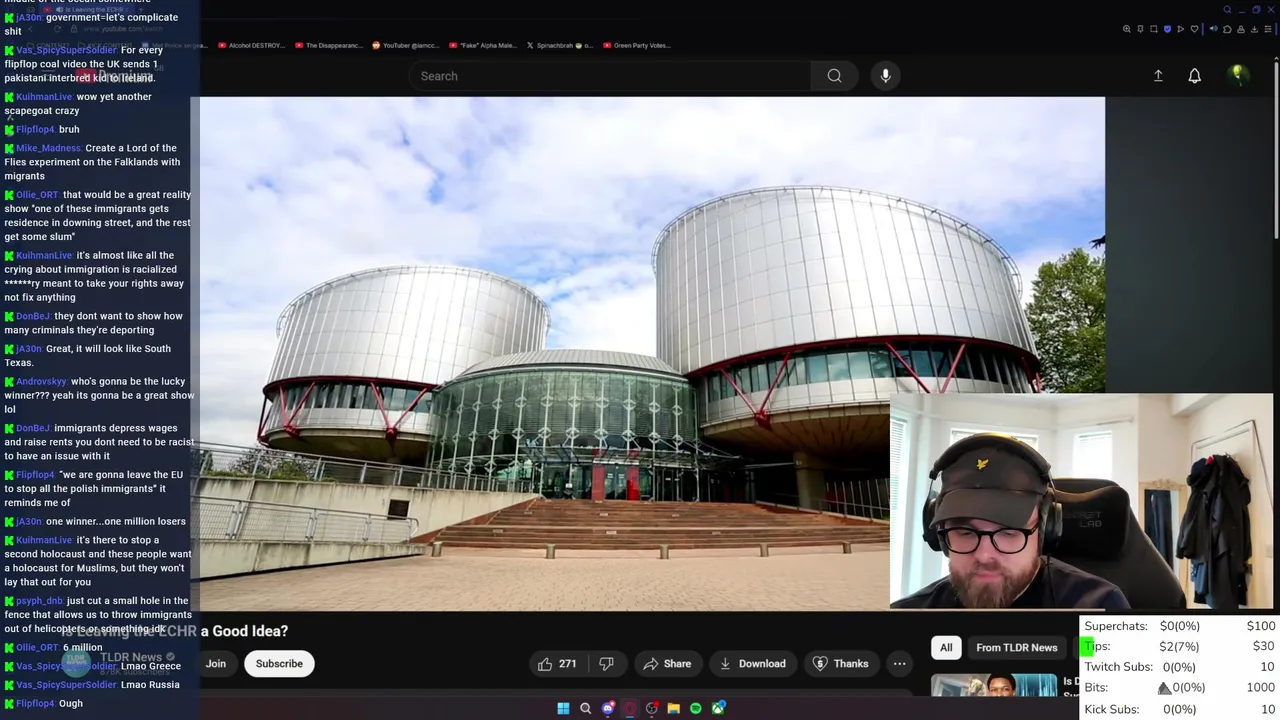
Task: Open the browser extensions cube icon
Action: 1227,29
